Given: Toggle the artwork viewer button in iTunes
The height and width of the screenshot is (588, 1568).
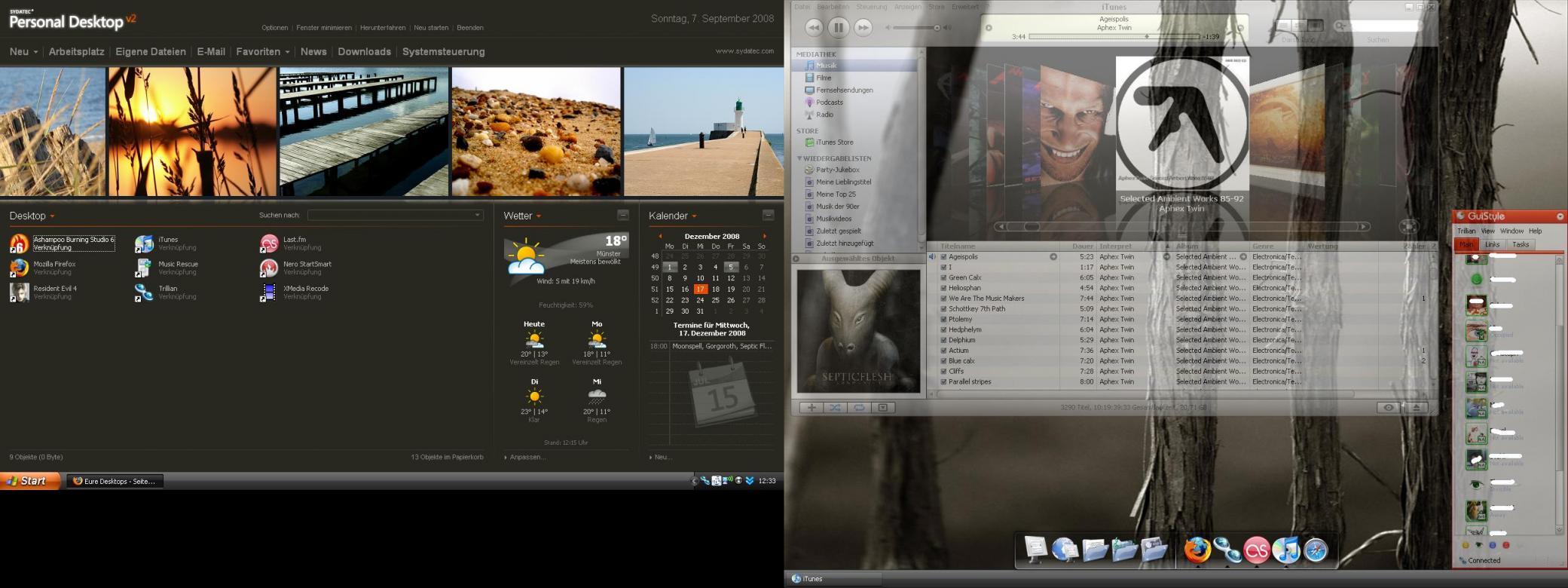Looking at the screenshot, I should tap(883, 407).
